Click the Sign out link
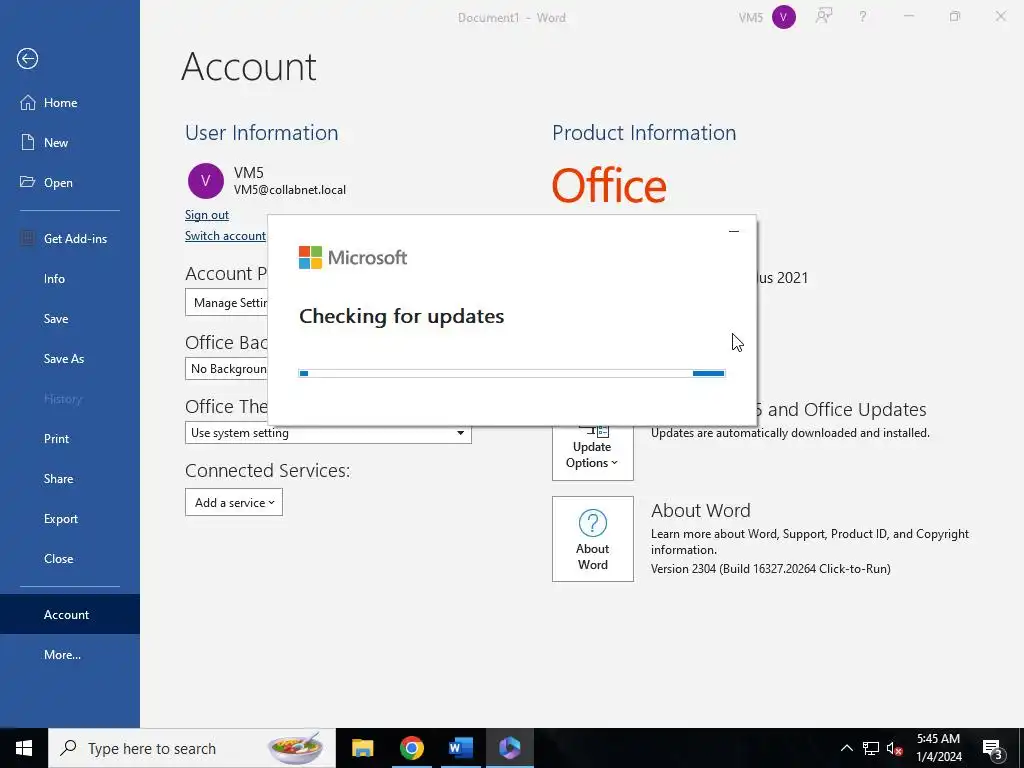 click(x=206, y=215)
